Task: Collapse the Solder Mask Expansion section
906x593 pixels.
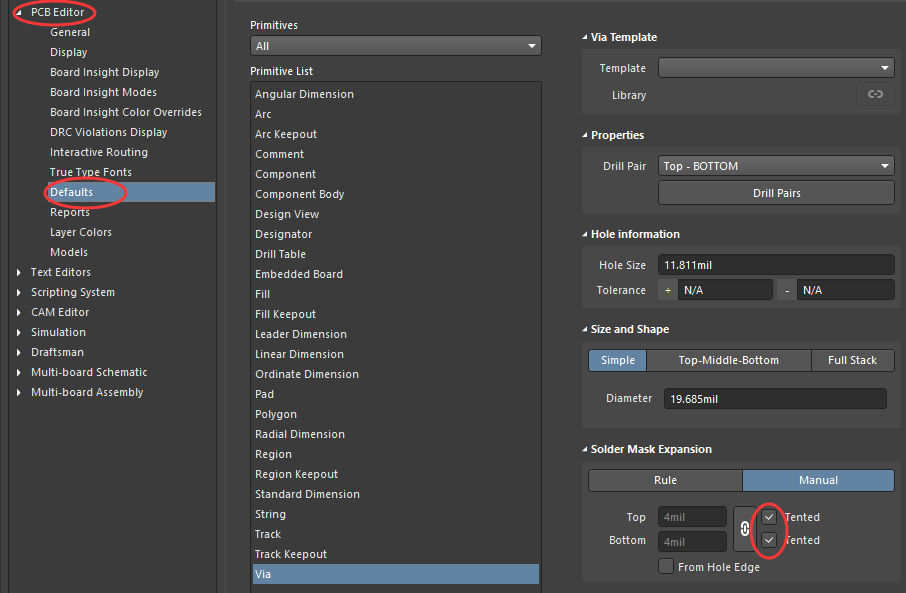Action: click(x=584, y=449)
